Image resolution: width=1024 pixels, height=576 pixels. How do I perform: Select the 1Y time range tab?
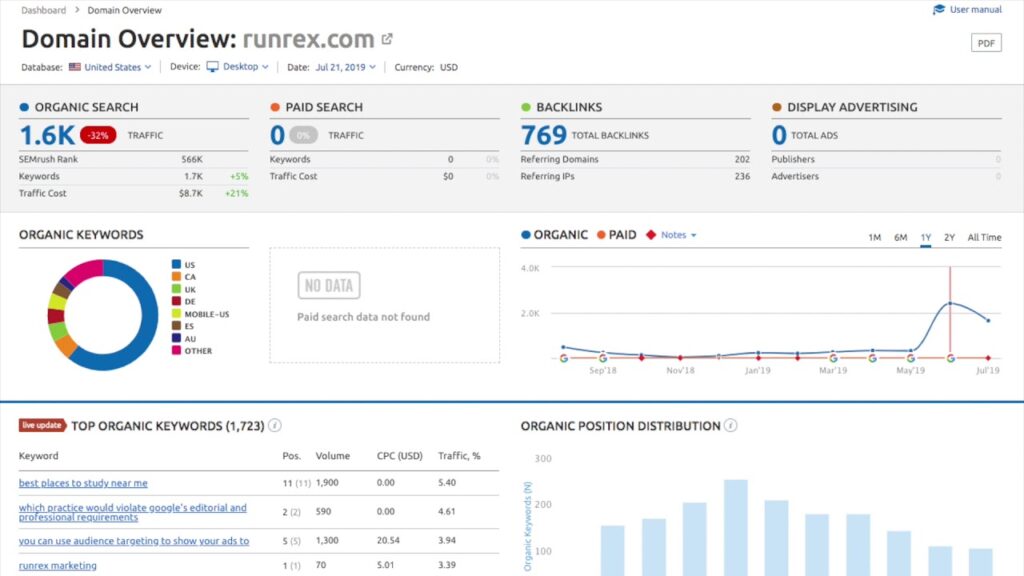tap(925, 237)
